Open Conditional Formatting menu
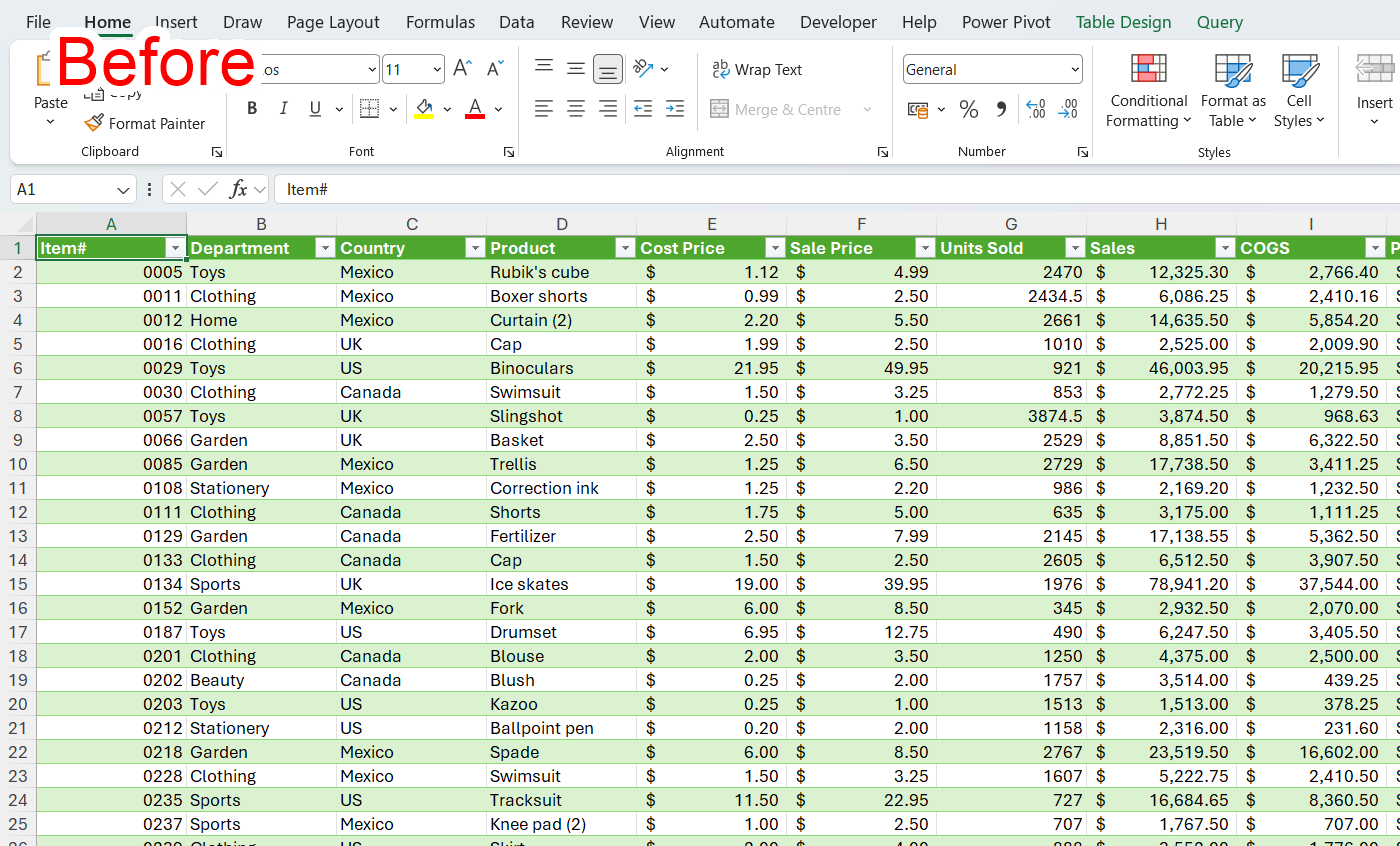The image size is (1400, 846). pos(1149,91)
